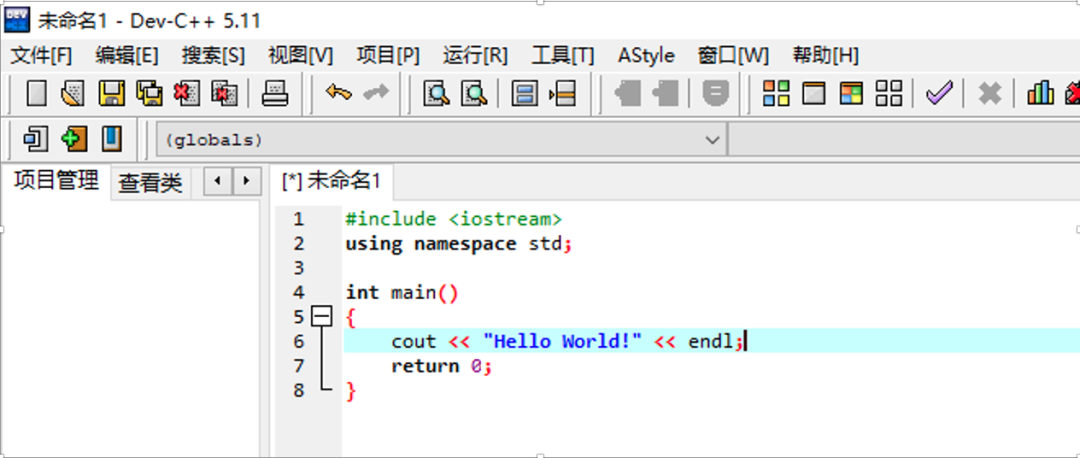Open the 窗口[W] menu
Screen dimensions: 1080x458
click(x=733, y=56)
